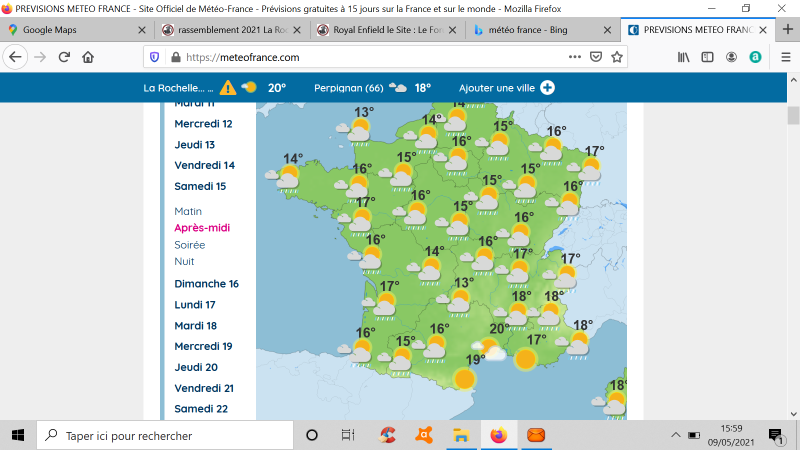Open page actions three-dot menu
Image resolution: width=800 pixels, height=450 pixels.
click(574, 57)
